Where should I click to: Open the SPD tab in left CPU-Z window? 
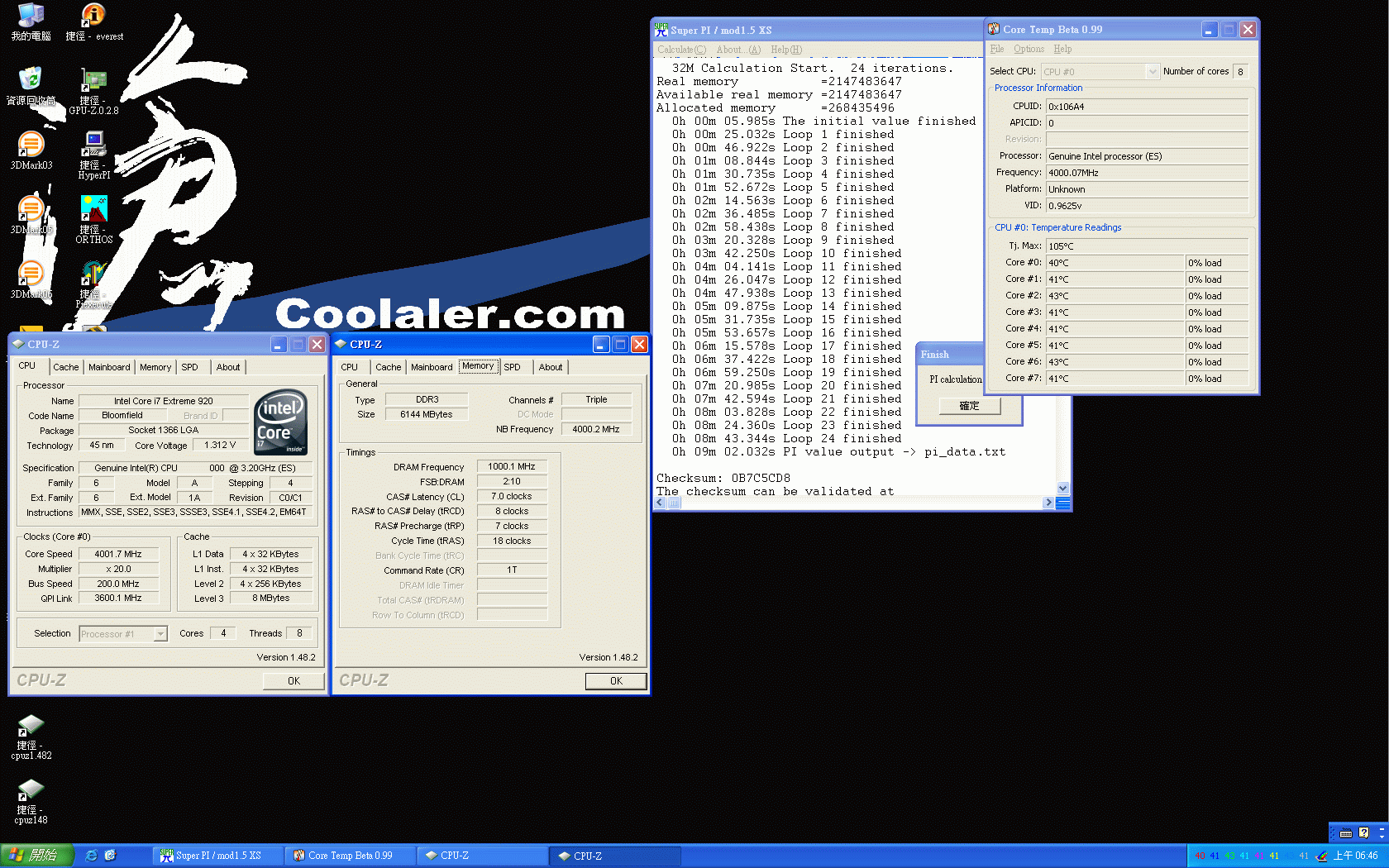[190, 367]
